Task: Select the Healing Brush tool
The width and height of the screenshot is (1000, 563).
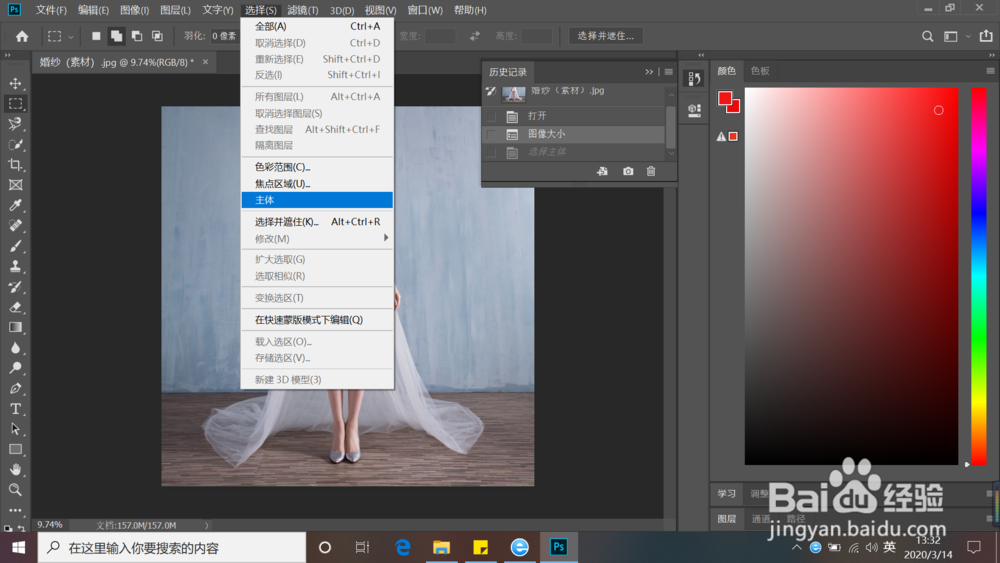Action: 15,226
